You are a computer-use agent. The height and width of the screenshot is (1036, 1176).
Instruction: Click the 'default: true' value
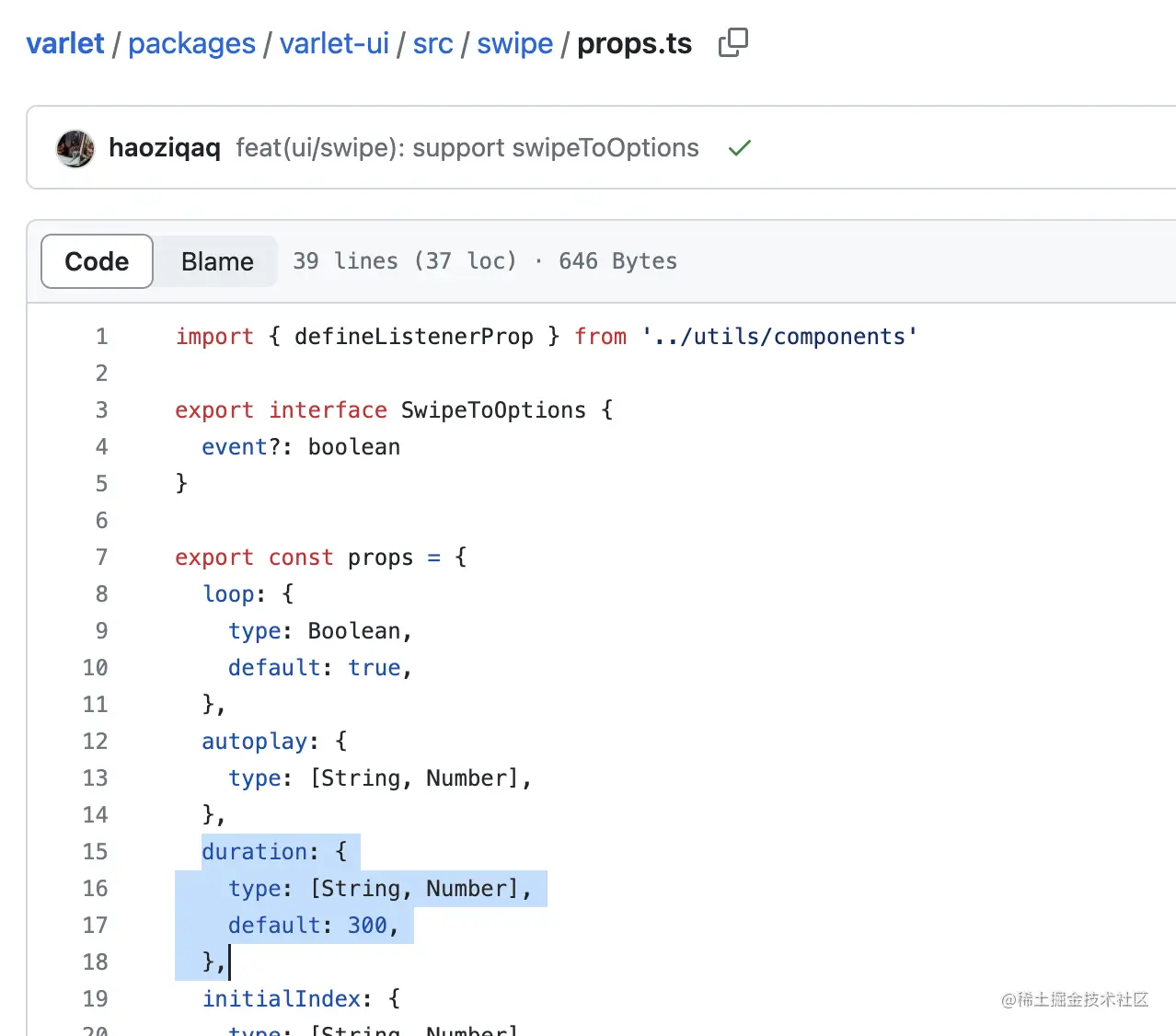tap(315, 668)
